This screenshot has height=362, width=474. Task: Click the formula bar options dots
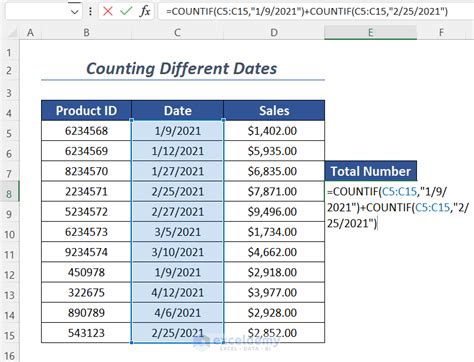[x=90, y=12]
